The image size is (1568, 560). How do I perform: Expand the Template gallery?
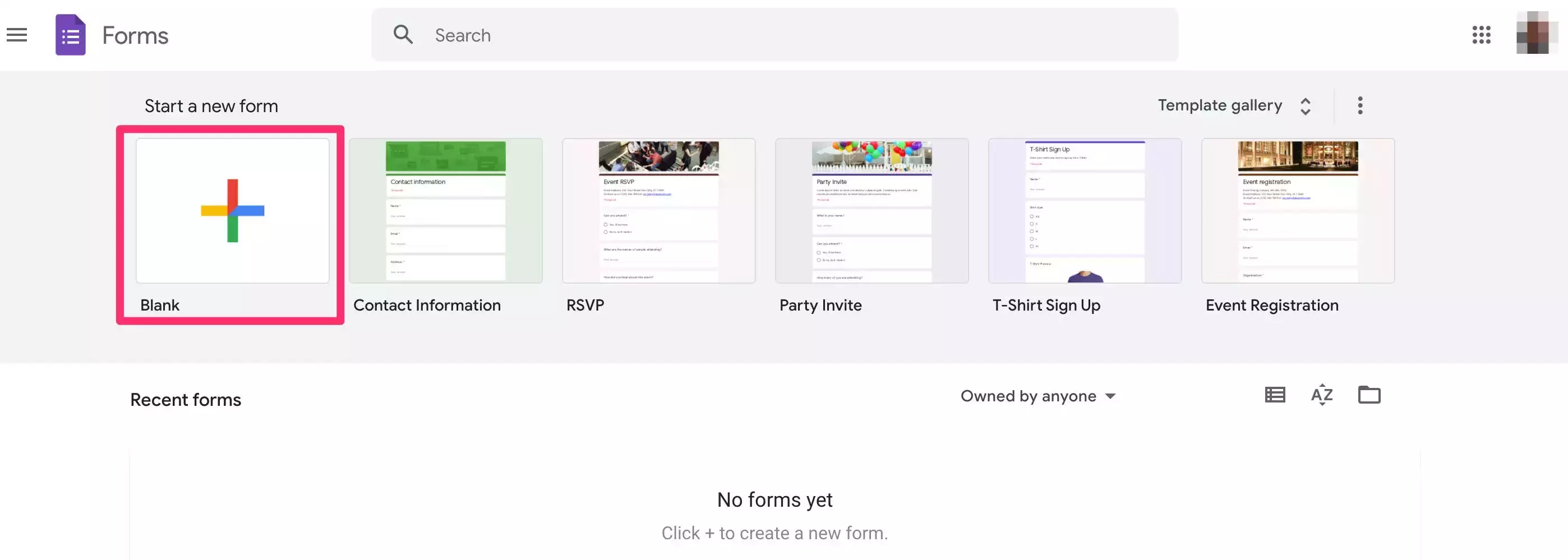click(x=1234, y=105)
